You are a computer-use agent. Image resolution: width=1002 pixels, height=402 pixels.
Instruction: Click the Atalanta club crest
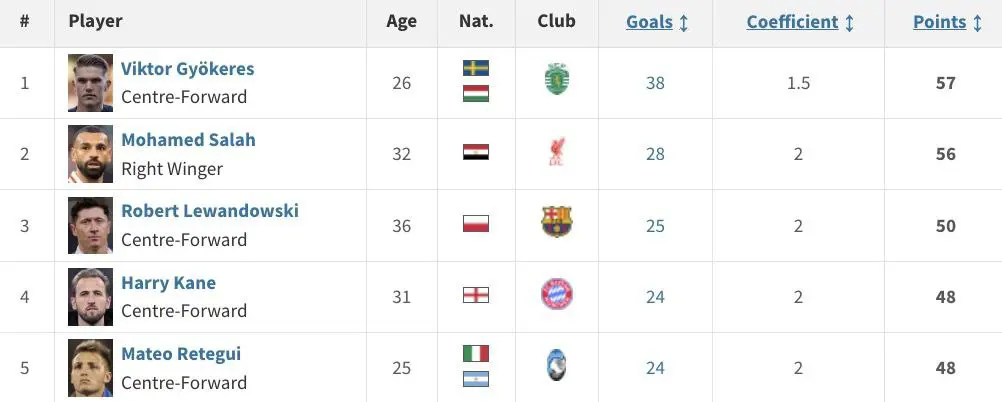pos(557,366)
